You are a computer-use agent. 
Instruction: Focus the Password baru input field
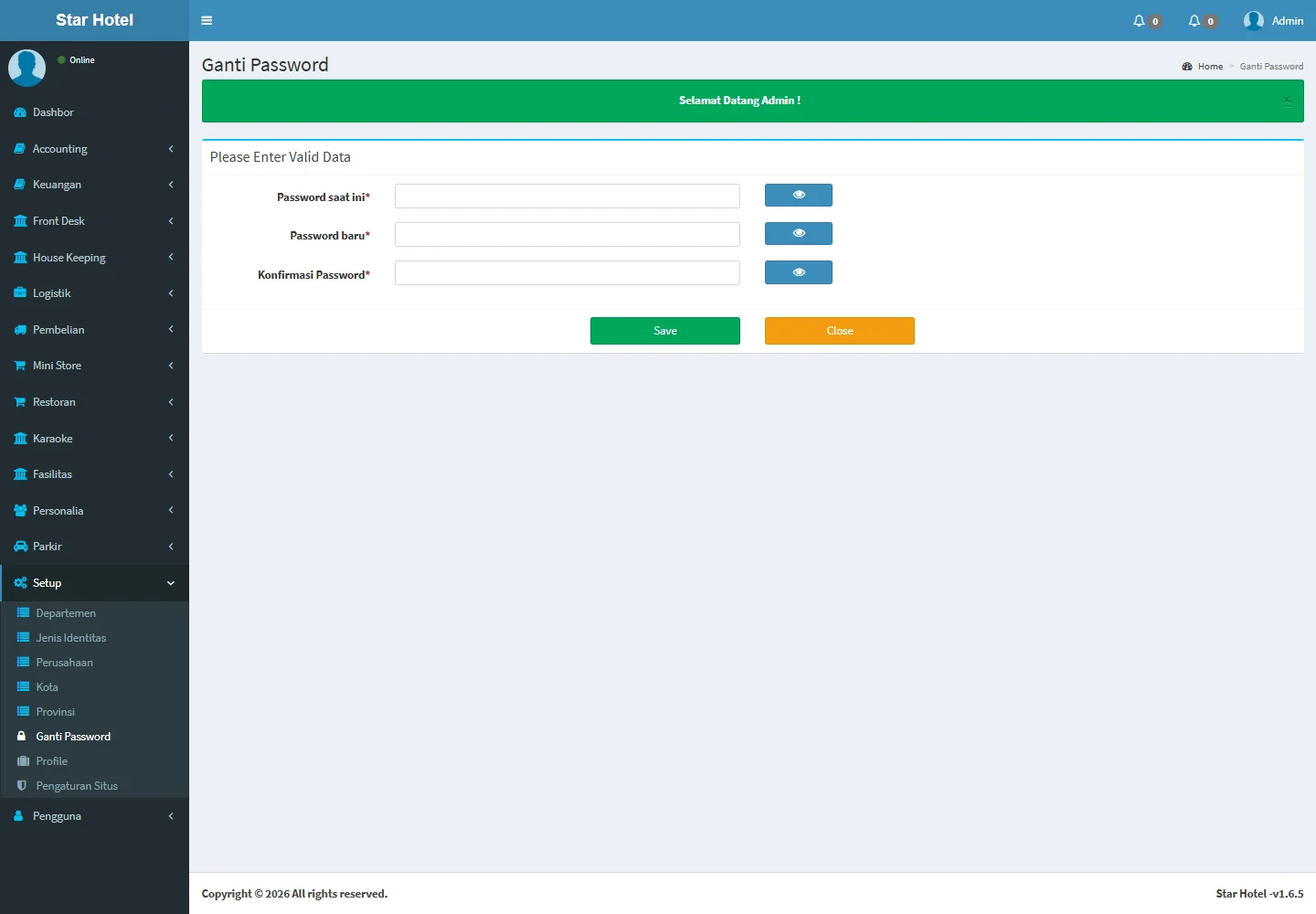pos(567,235)
